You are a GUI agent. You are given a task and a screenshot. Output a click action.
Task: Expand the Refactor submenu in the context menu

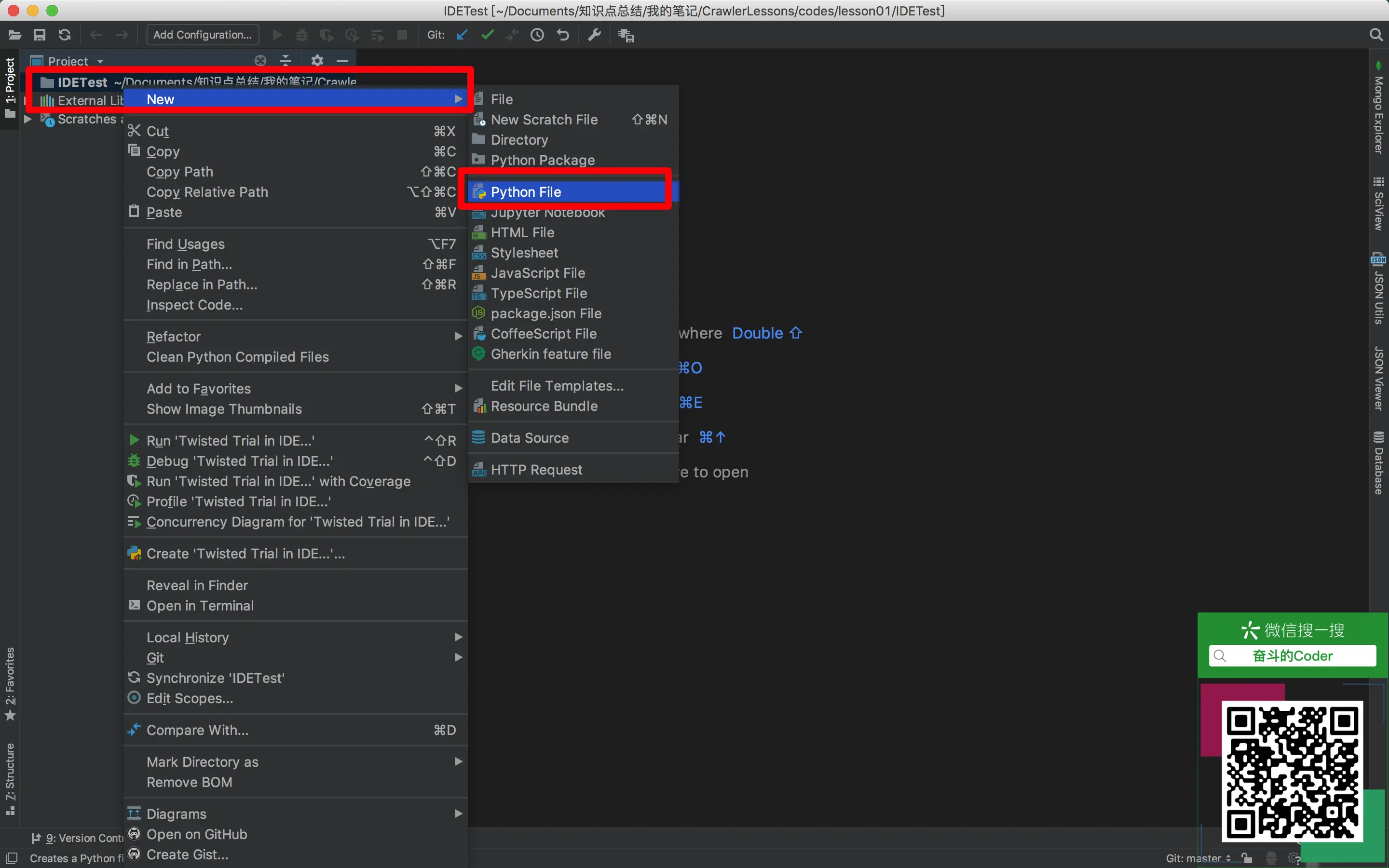click(x=173, y=337)
